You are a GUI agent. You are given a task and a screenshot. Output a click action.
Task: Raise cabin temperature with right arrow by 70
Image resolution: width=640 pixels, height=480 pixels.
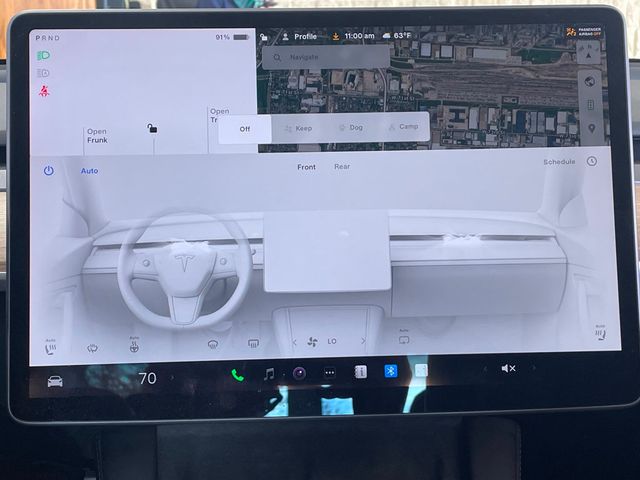click(172, 378)
